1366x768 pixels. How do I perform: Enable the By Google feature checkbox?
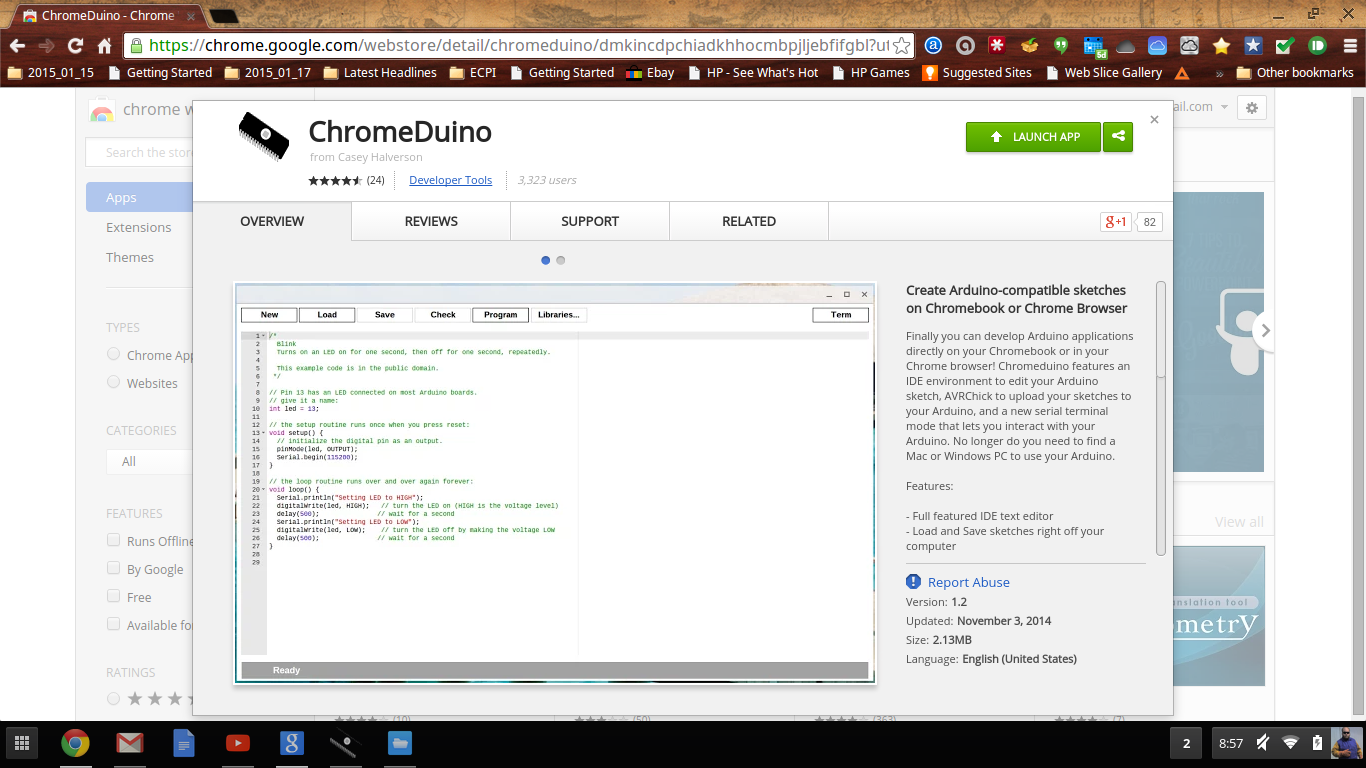(x=113, y=568)
